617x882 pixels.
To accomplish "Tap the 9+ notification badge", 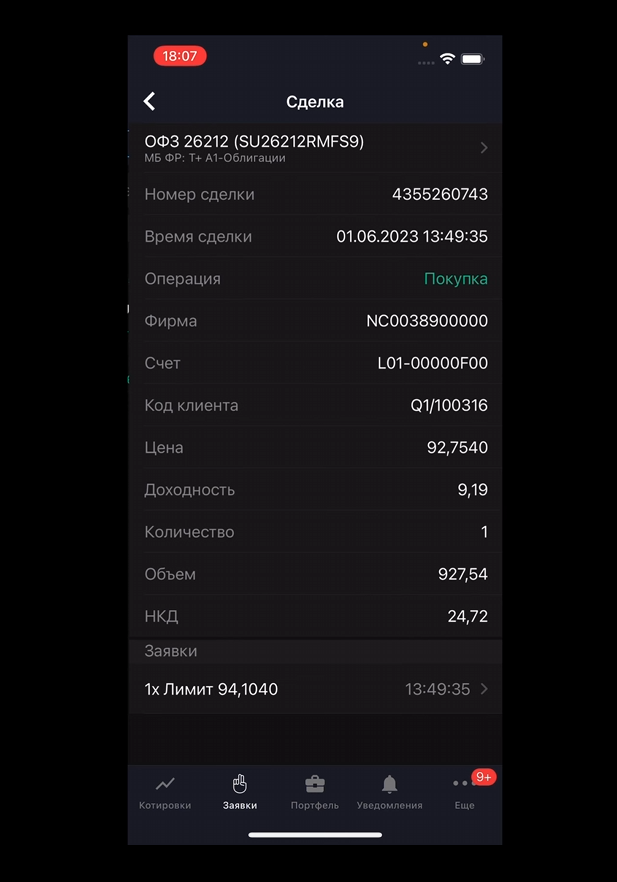I will pyautogui.click(x=484, y=777).
